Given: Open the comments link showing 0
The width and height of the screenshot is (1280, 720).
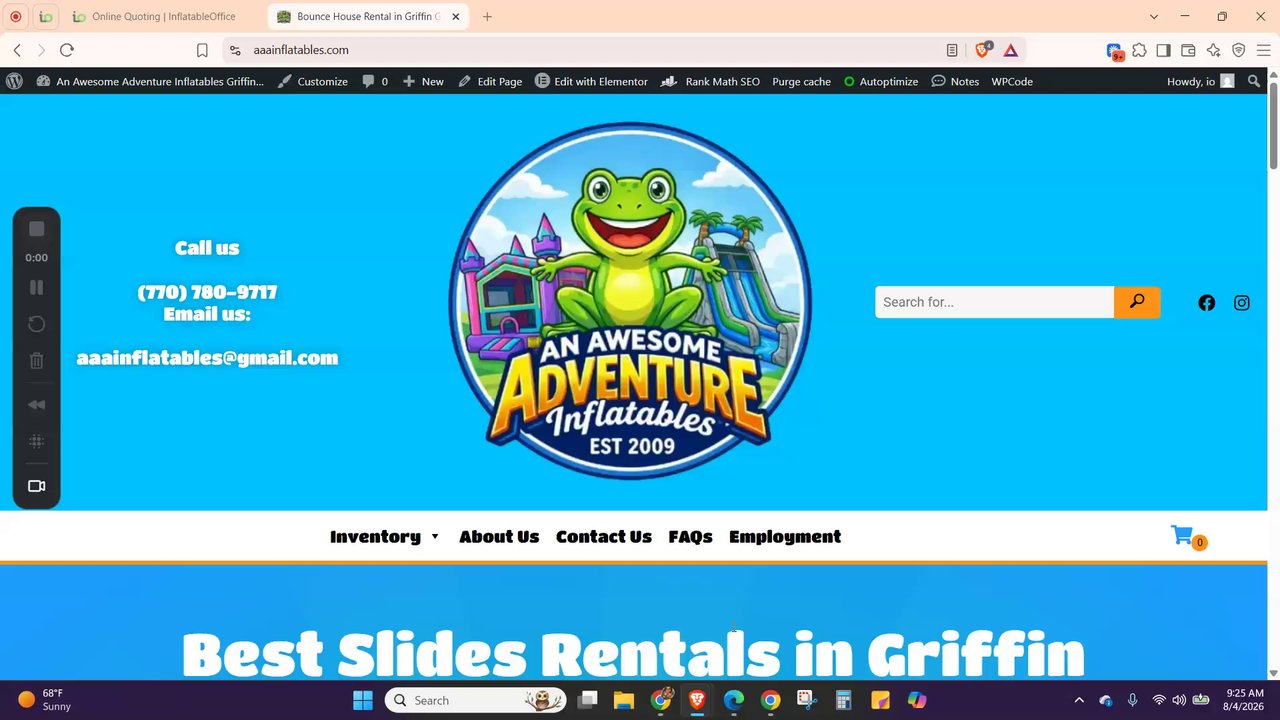Looking at the screenshot, I should coord(375,81).
